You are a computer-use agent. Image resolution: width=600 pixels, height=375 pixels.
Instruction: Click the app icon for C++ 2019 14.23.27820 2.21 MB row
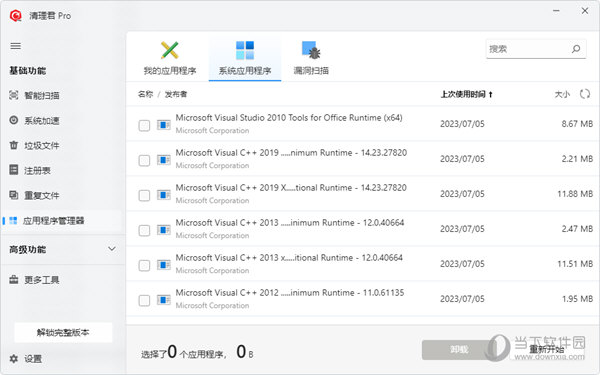164,160
